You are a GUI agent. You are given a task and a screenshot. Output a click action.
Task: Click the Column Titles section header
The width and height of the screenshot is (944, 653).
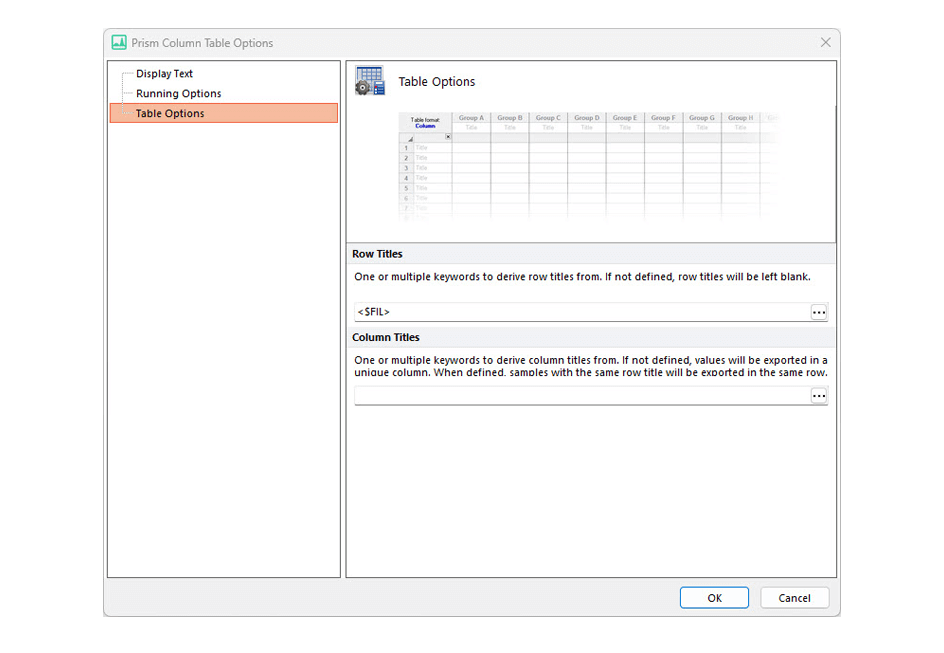click(385, 338)
